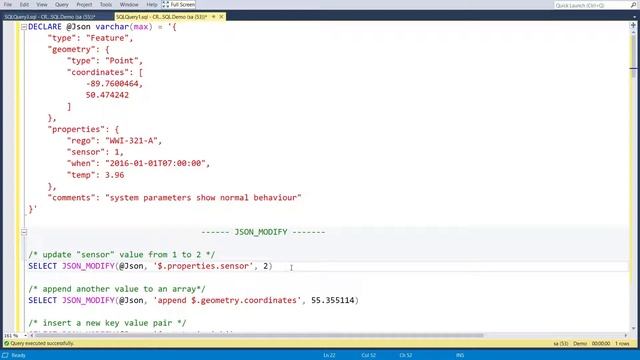The image size is (640, 360).
Task: Click the 50.474242 coordinate value
Action: 107,95
